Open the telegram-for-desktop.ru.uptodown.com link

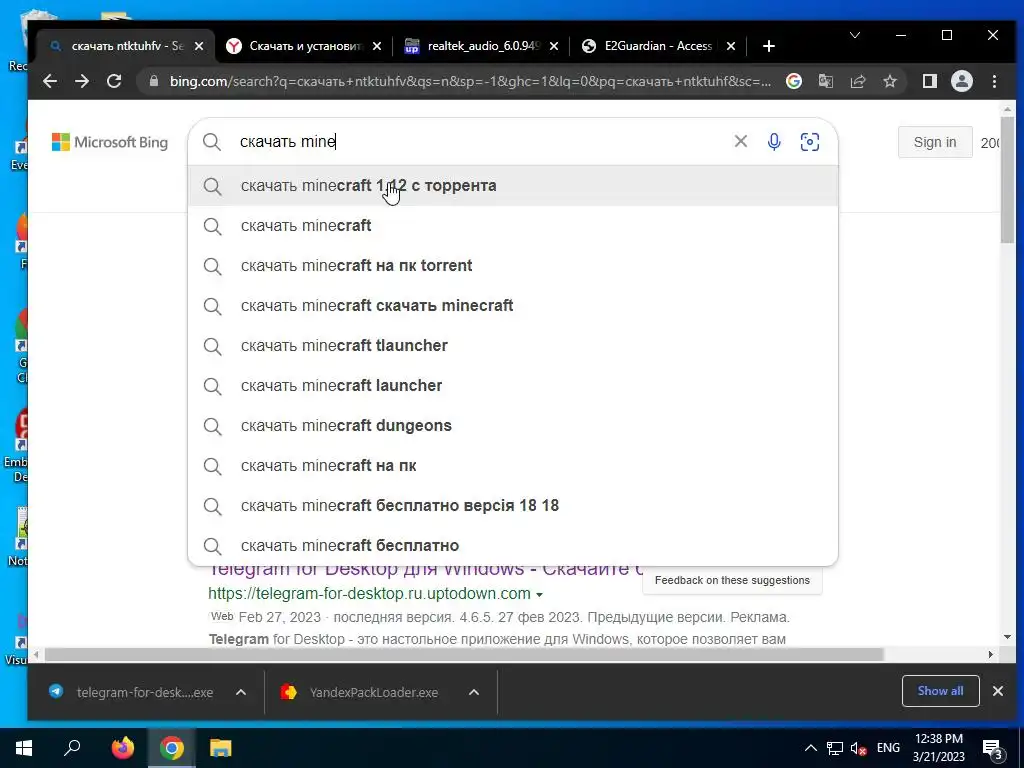tap(369, 594)
